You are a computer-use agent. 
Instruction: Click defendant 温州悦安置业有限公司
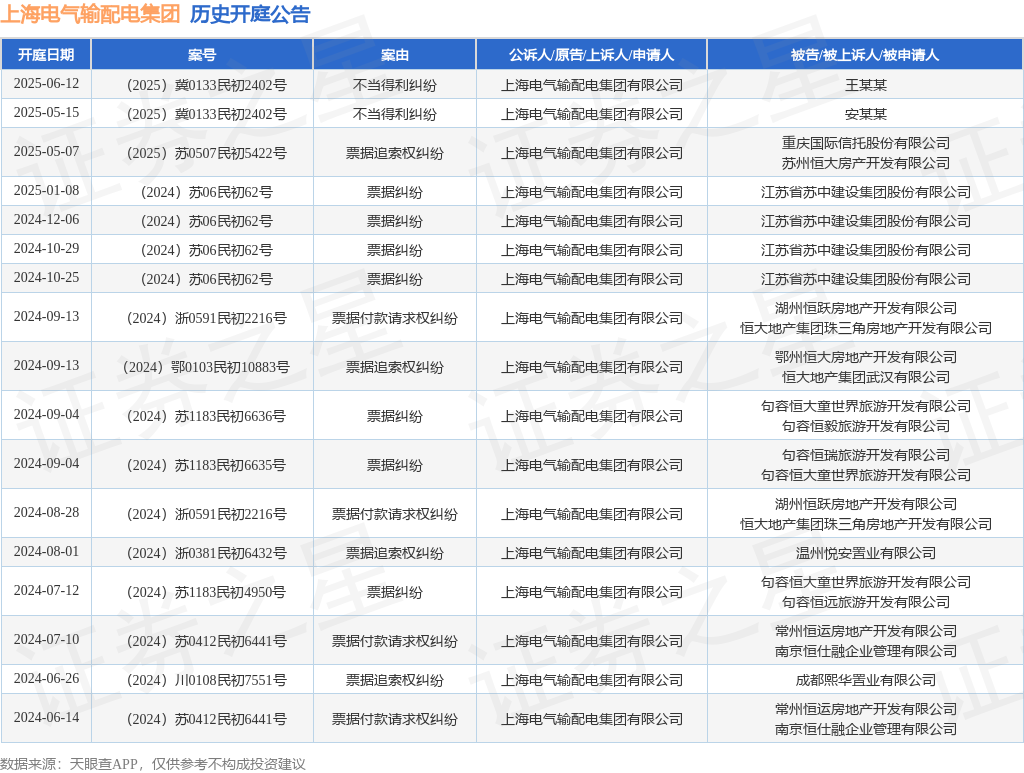tap(865, 553)
